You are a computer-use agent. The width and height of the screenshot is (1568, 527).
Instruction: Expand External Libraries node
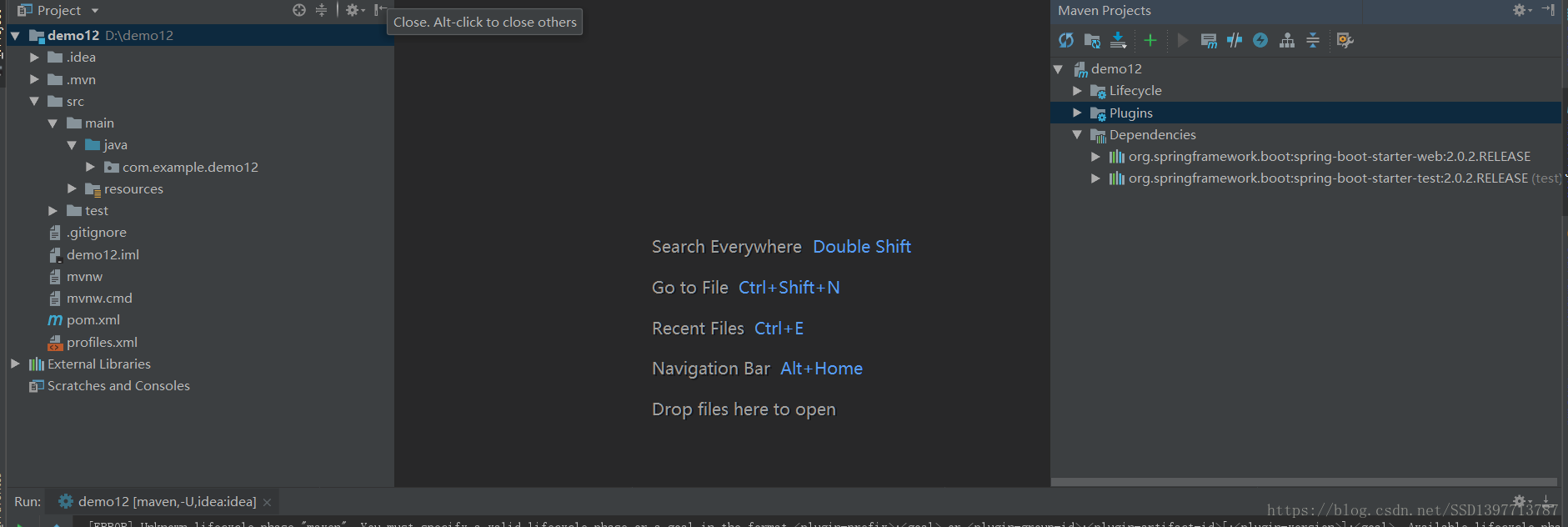pyautogui.click(x=15, y=364)
